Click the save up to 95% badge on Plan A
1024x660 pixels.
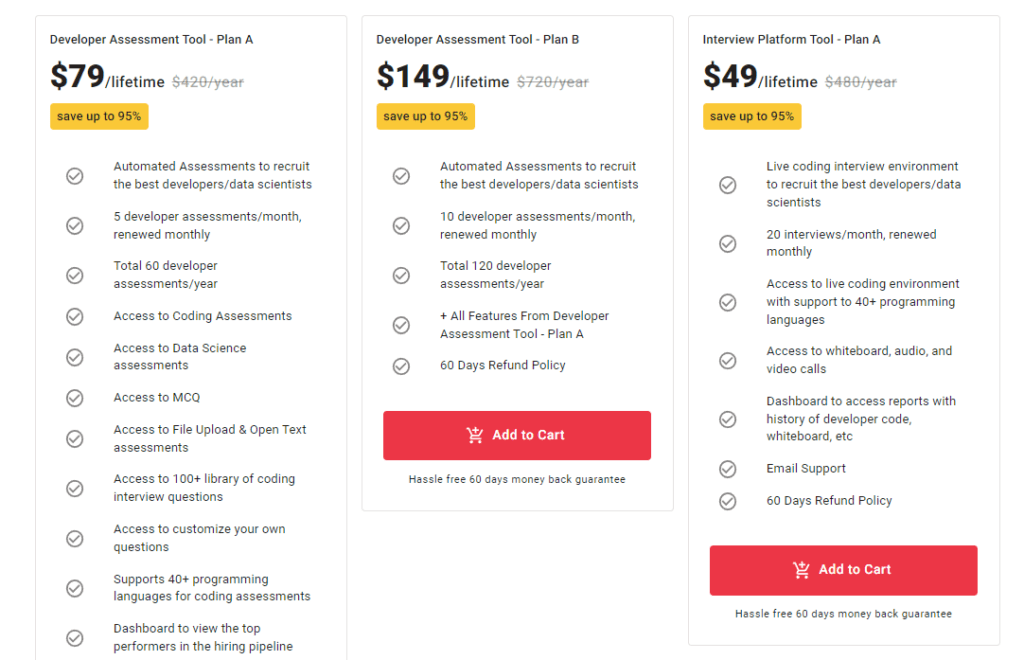[x=99, y=116]
